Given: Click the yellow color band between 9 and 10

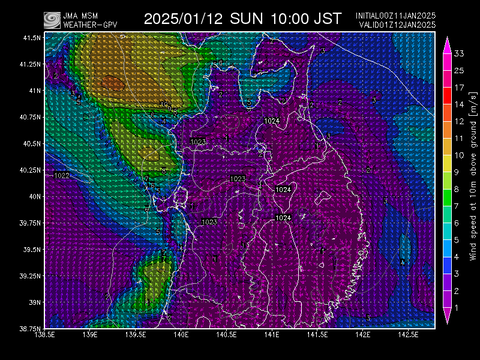Looking at the screenshot, I should click(447, 164).
